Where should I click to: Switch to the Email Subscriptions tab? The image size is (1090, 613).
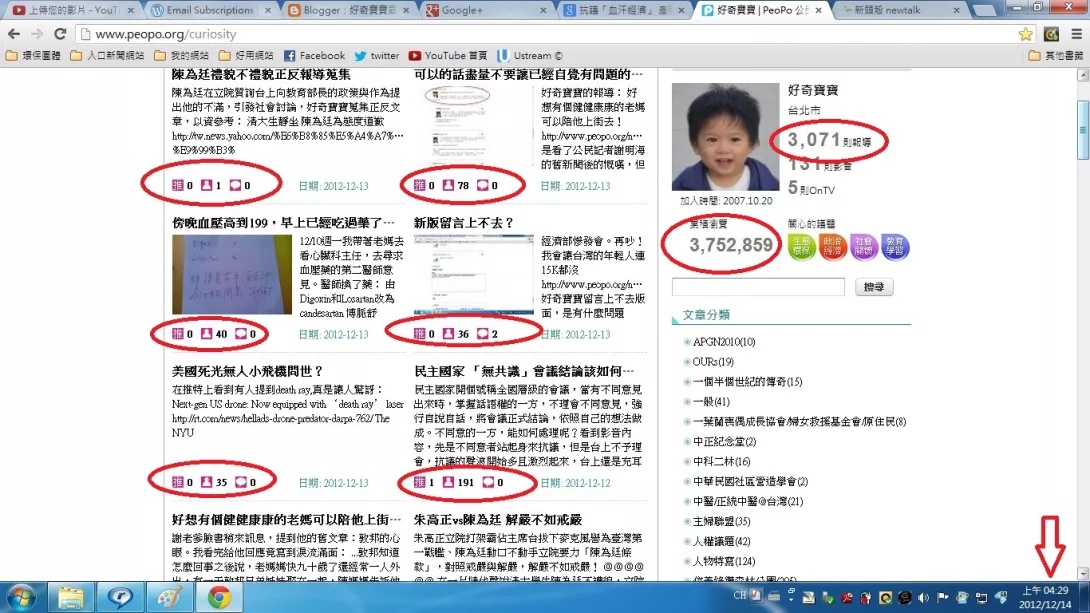pos(211,10)
